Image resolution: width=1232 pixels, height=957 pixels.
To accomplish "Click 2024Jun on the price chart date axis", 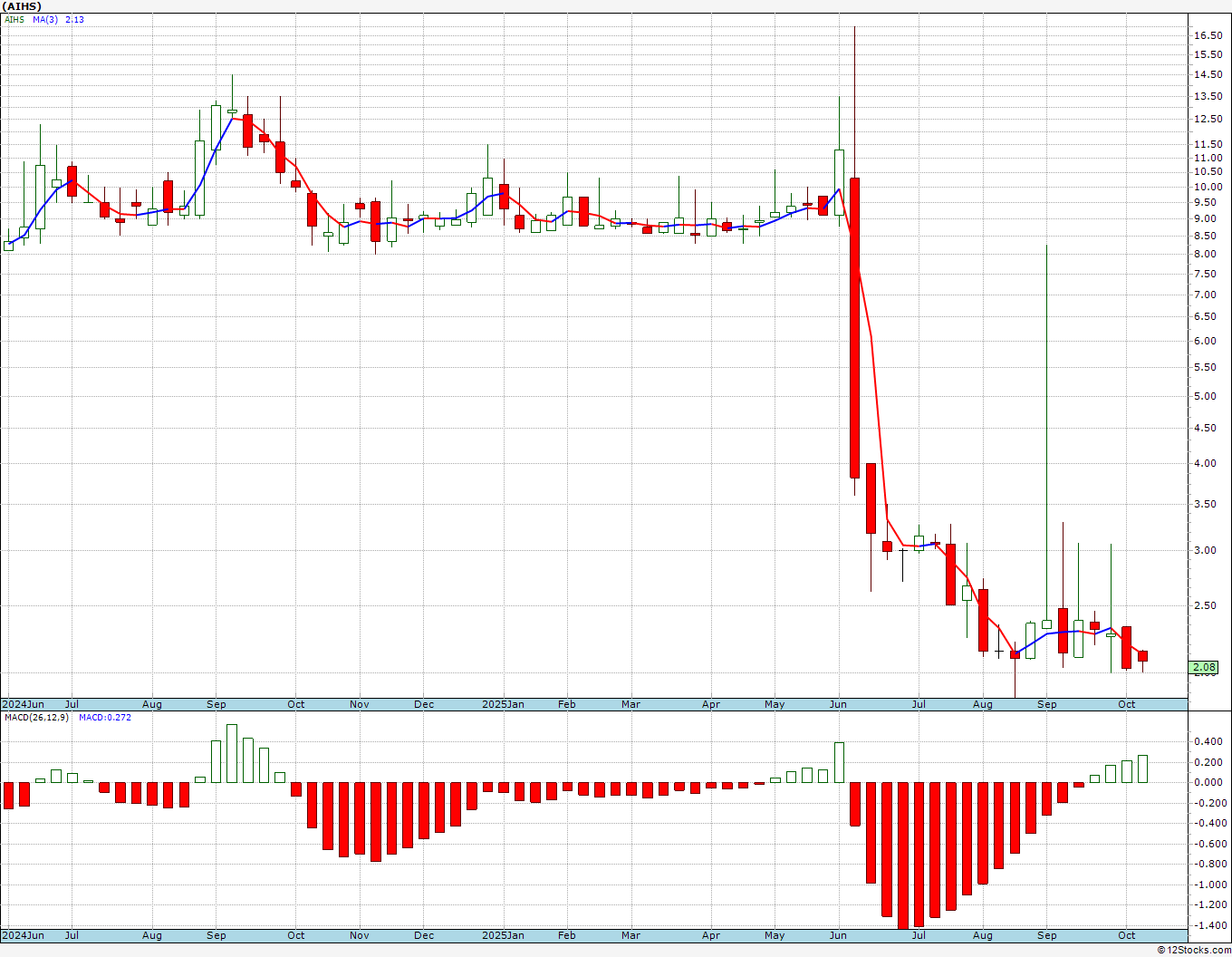I will point(24,704).
